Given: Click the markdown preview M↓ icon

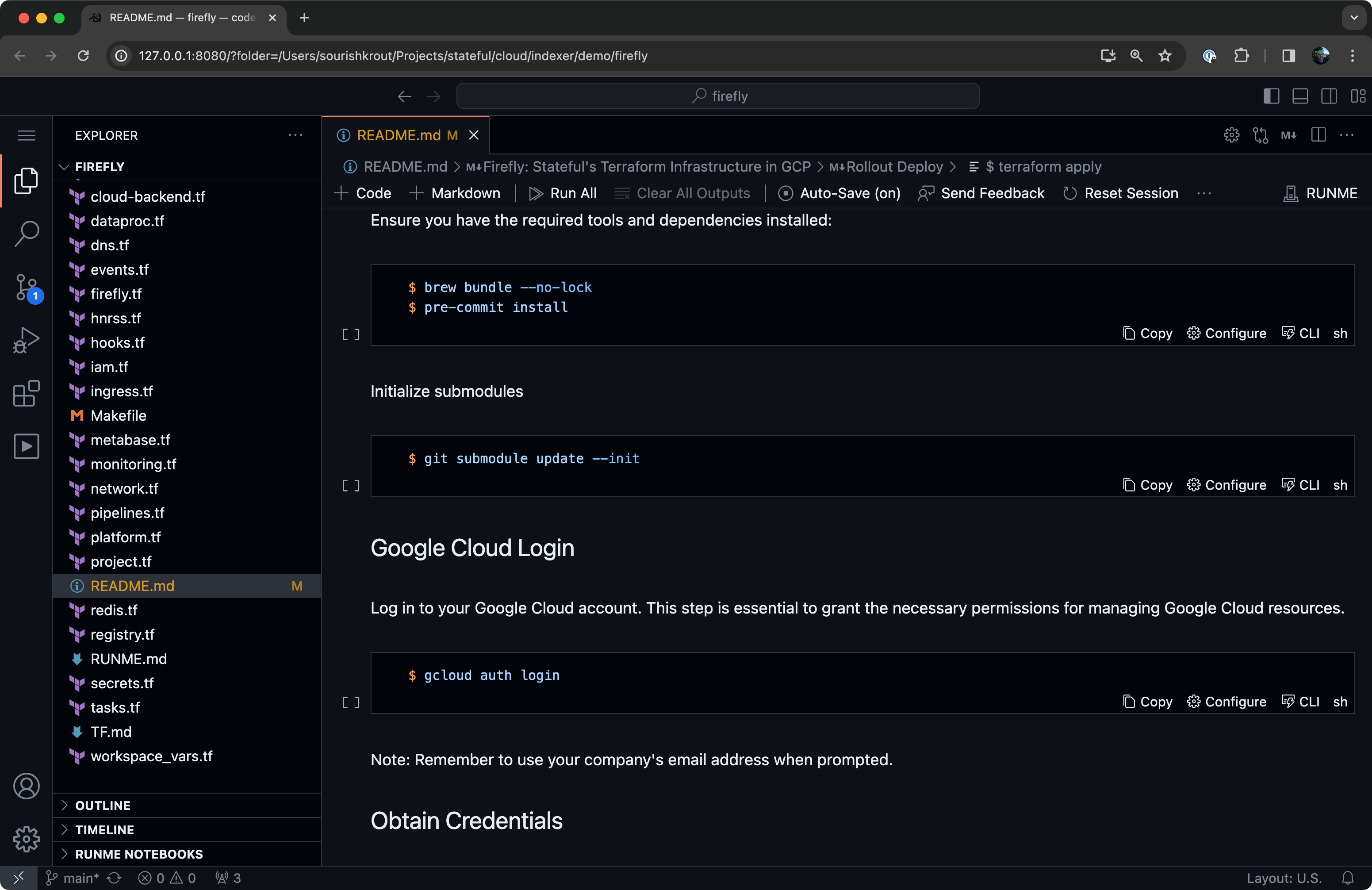Looking at the screenshot, I should (1289, 135).
